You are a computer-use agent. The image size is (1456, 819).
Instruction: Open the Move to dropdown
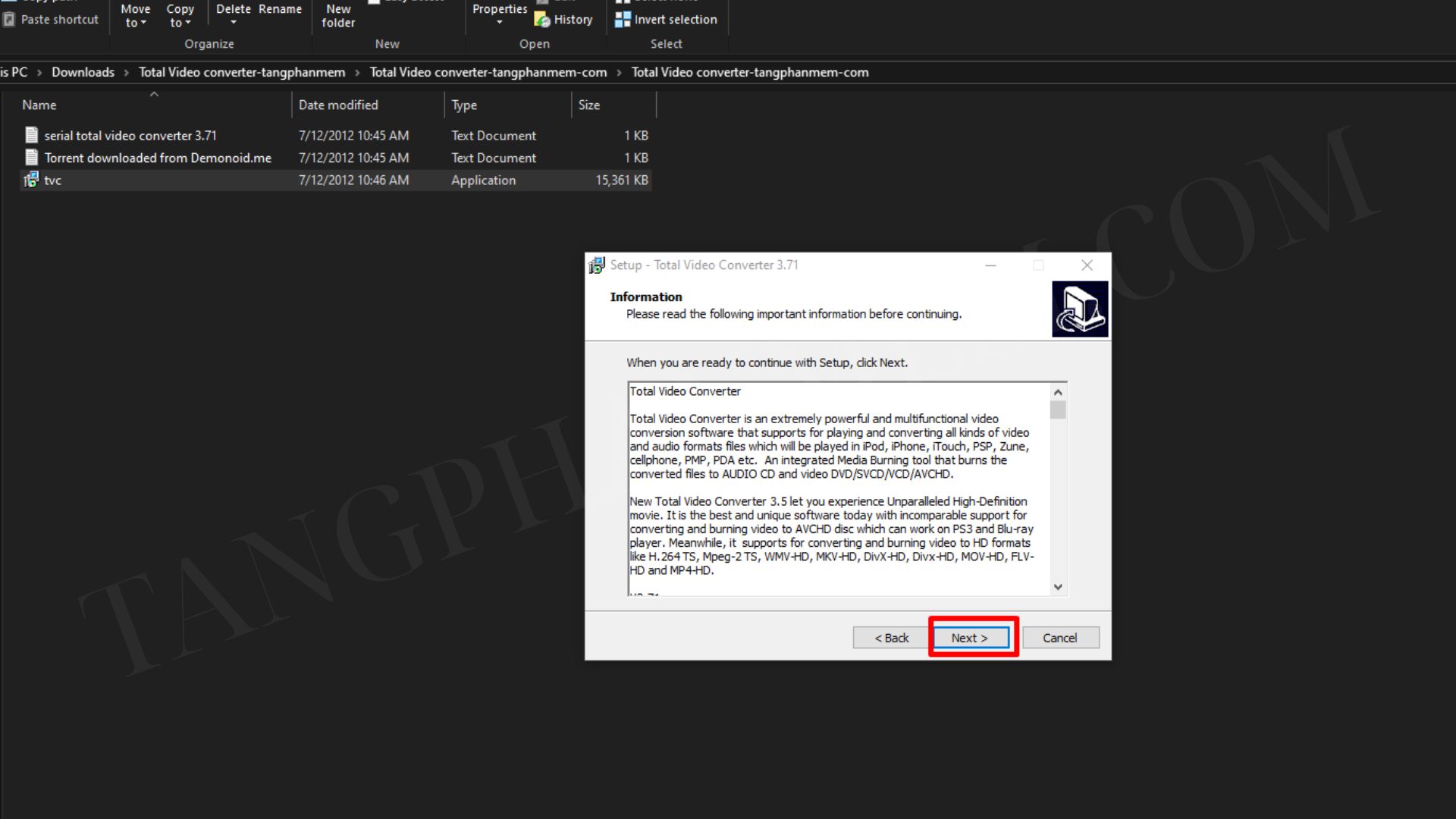click(135, 16)
